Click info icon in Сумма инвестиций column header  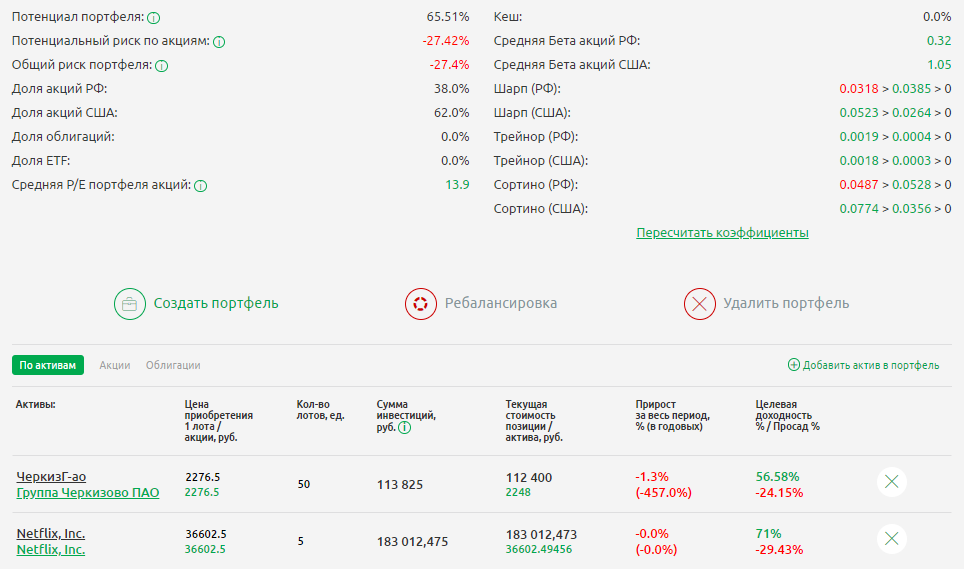click(x=404, y=428)
